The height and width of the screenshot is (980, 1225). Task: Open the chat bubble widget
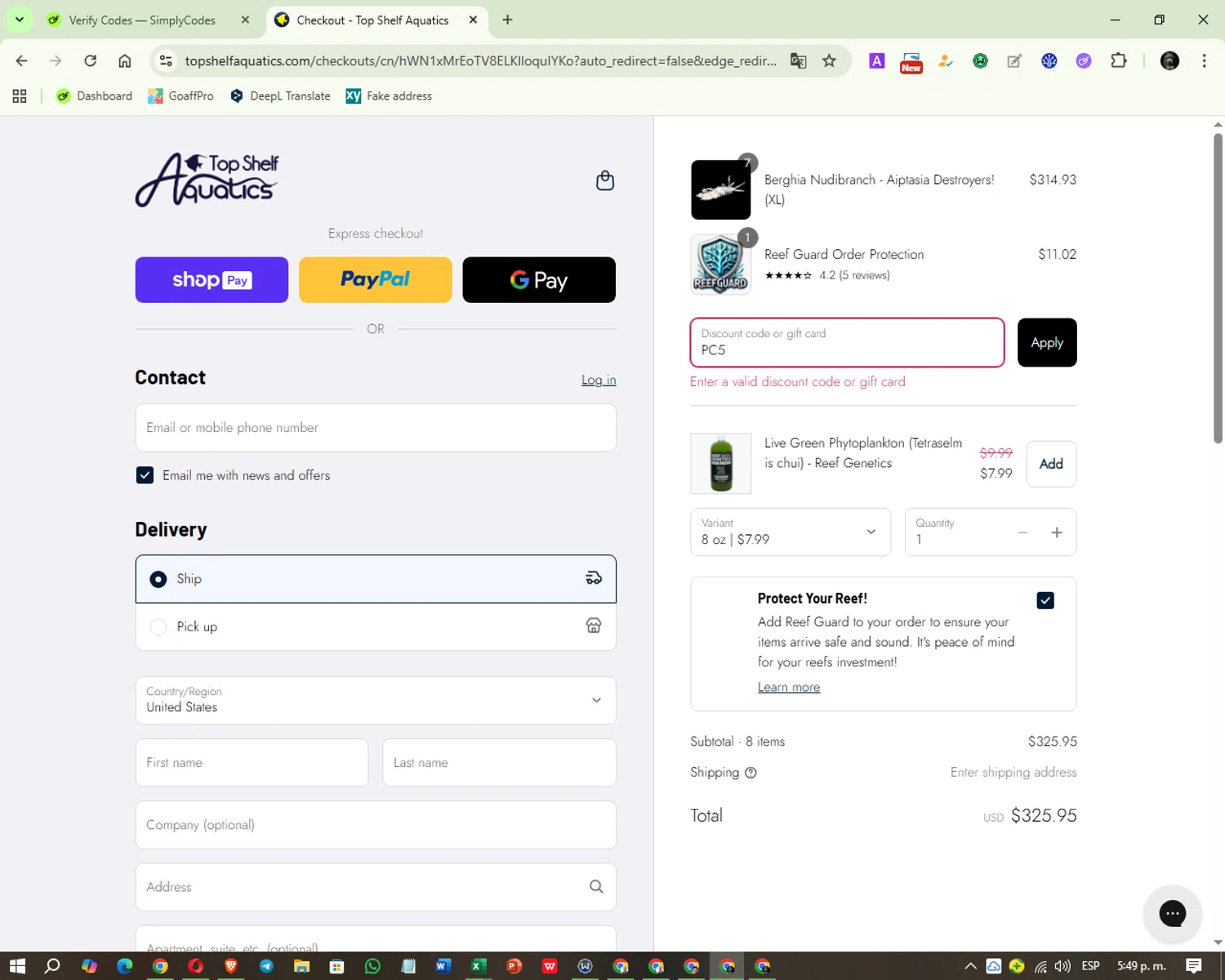[1172, 913]
